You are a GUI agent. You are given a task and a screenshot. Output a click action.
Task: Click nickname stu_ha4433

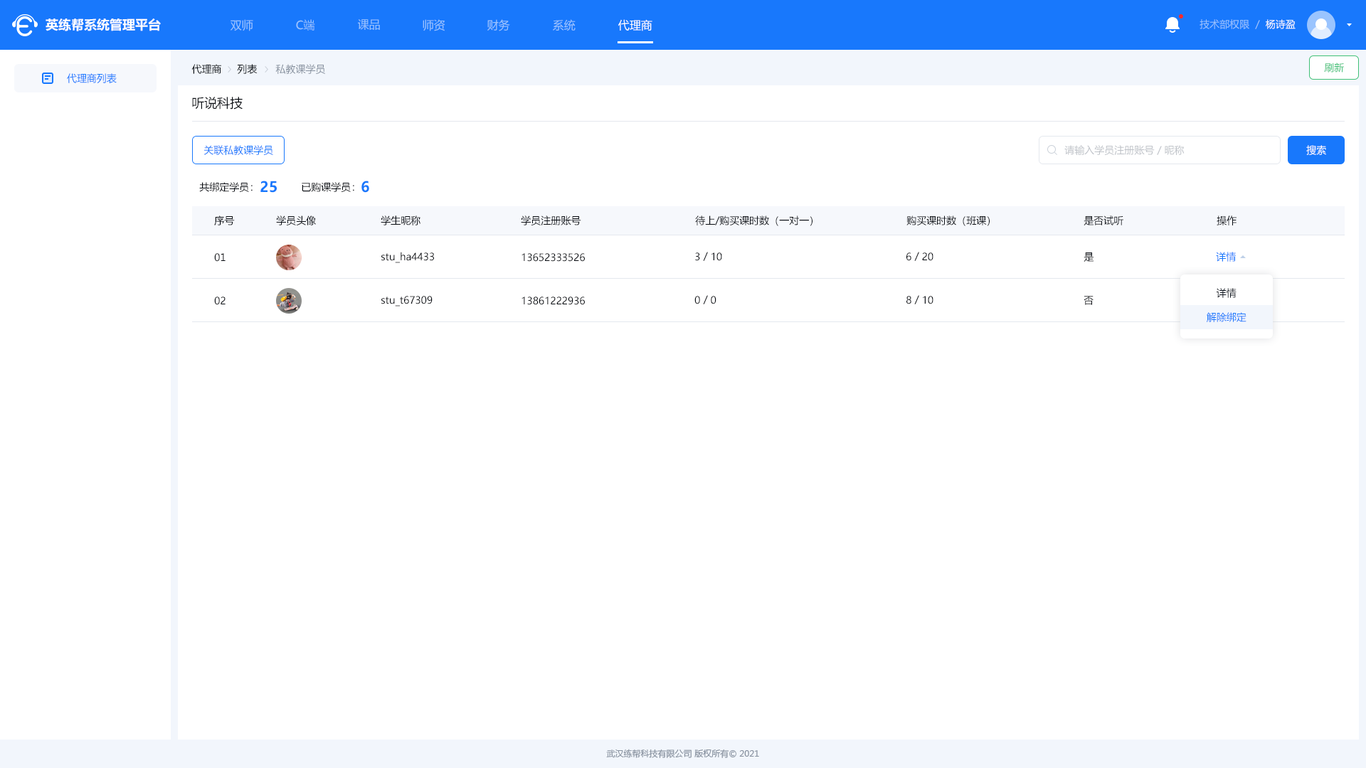[x=407, y=257]
